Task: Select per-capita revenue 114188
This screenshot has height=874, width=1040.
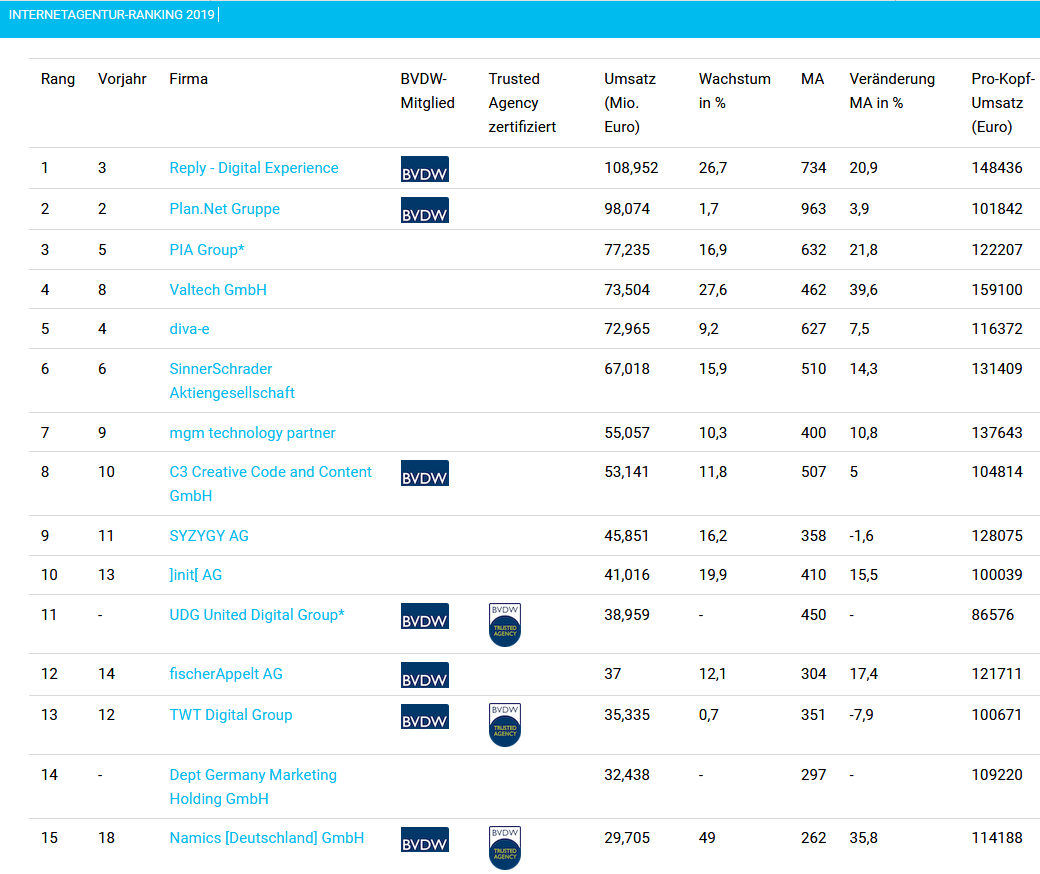Action: pyautogui.click(x=997, y=838)
